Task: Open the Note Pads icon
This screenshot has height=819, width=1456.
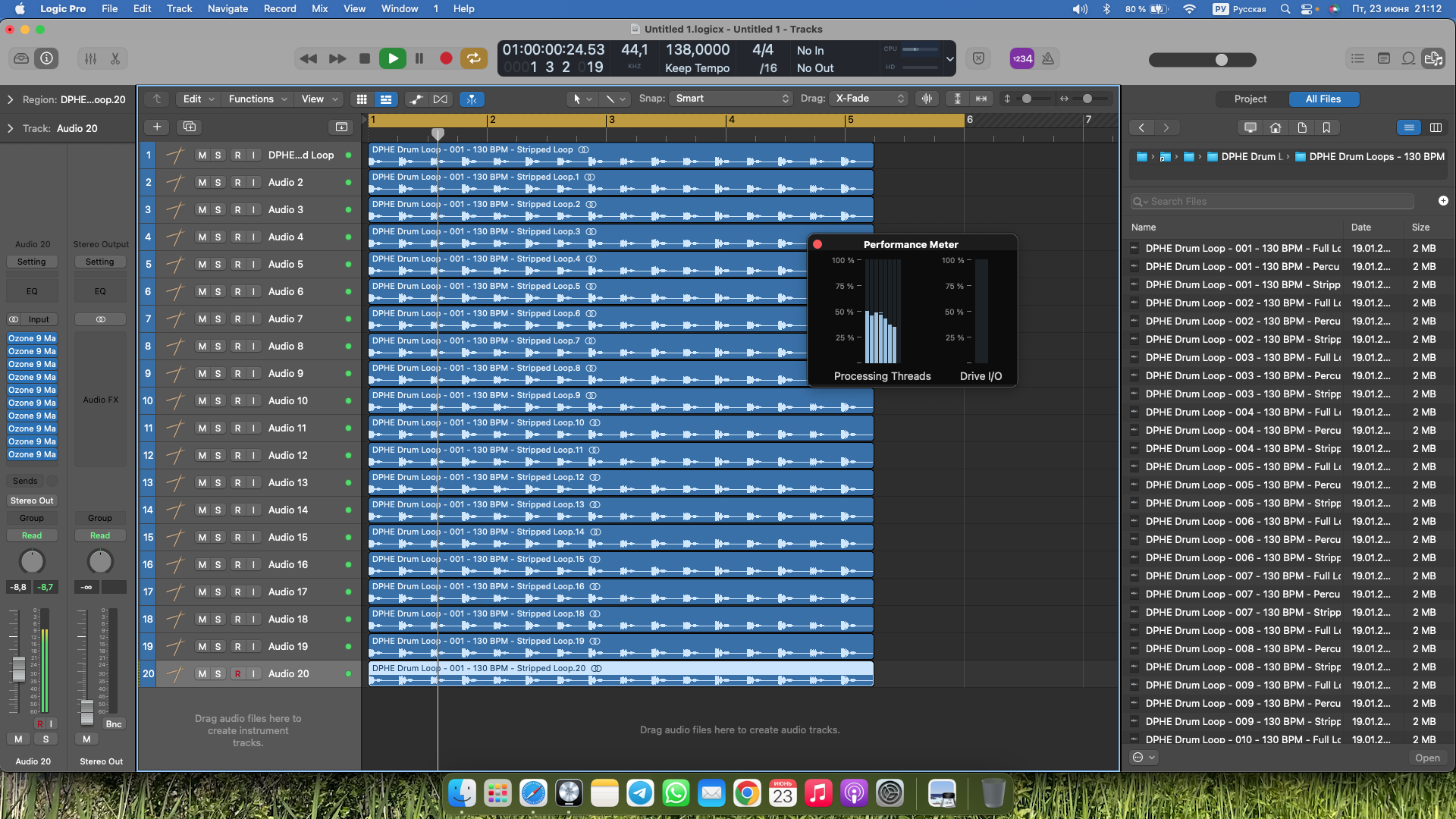Action: tap(1383, 58)
